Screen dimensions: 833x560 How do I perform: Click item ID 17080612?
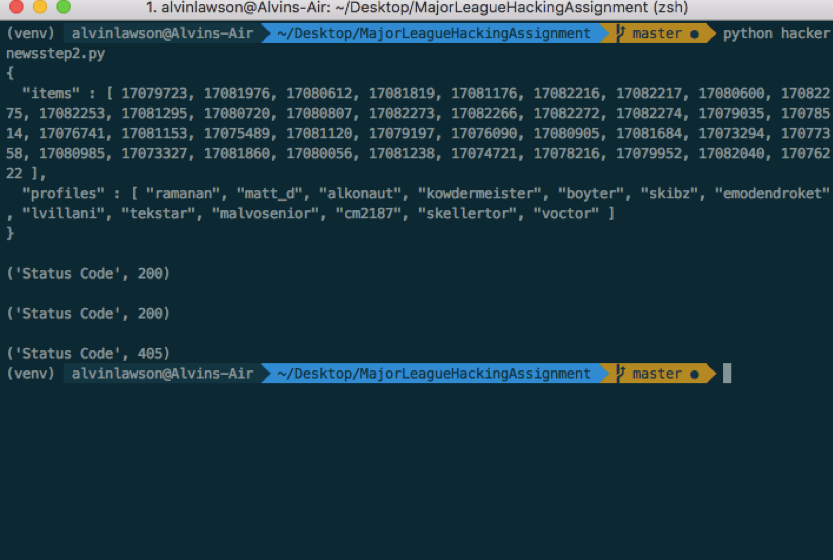tap(319, 94)
